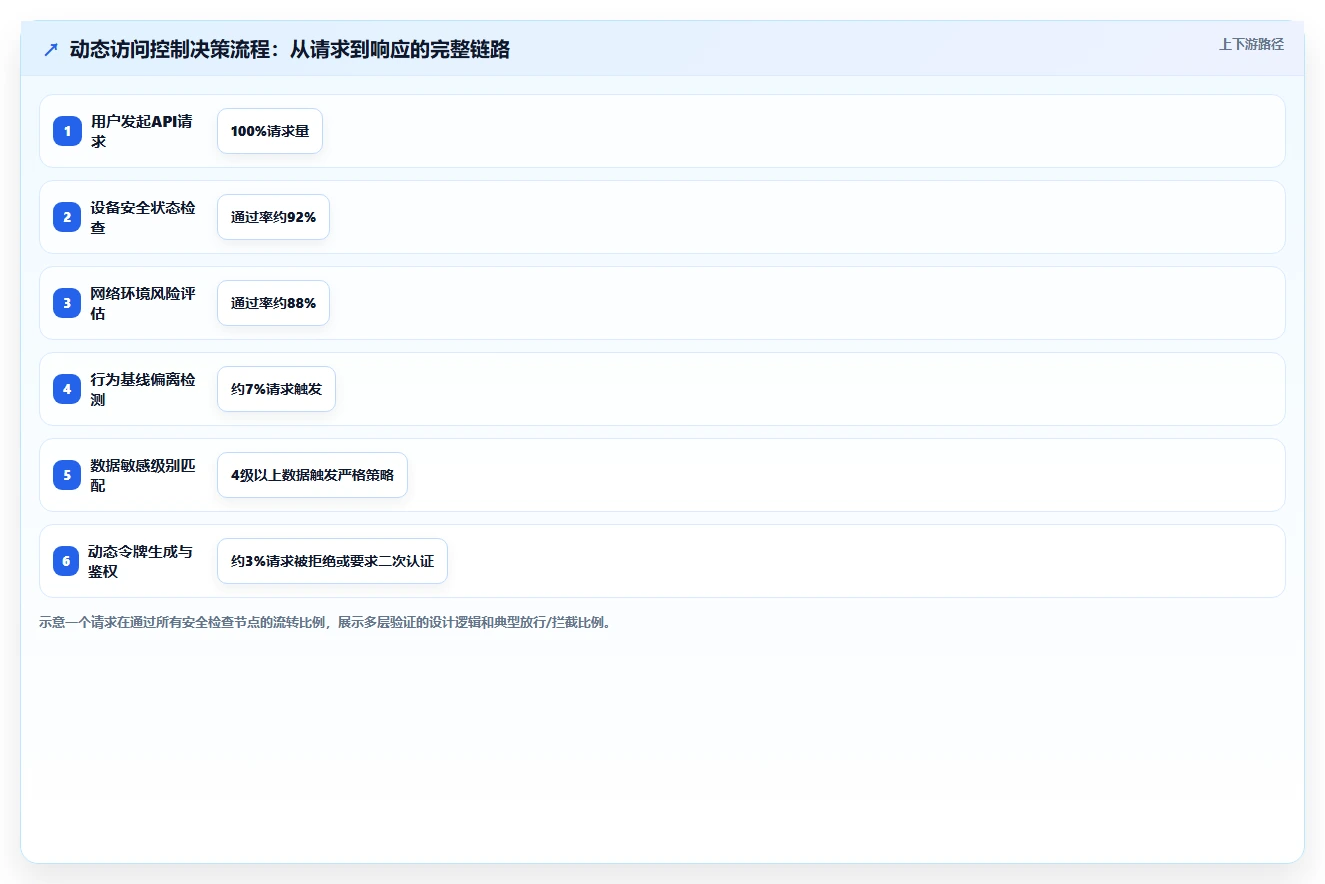Viewport: 1325px width, 884px height.
Task: Click the 约7%请求触发 tag
Action: [276, 389]
